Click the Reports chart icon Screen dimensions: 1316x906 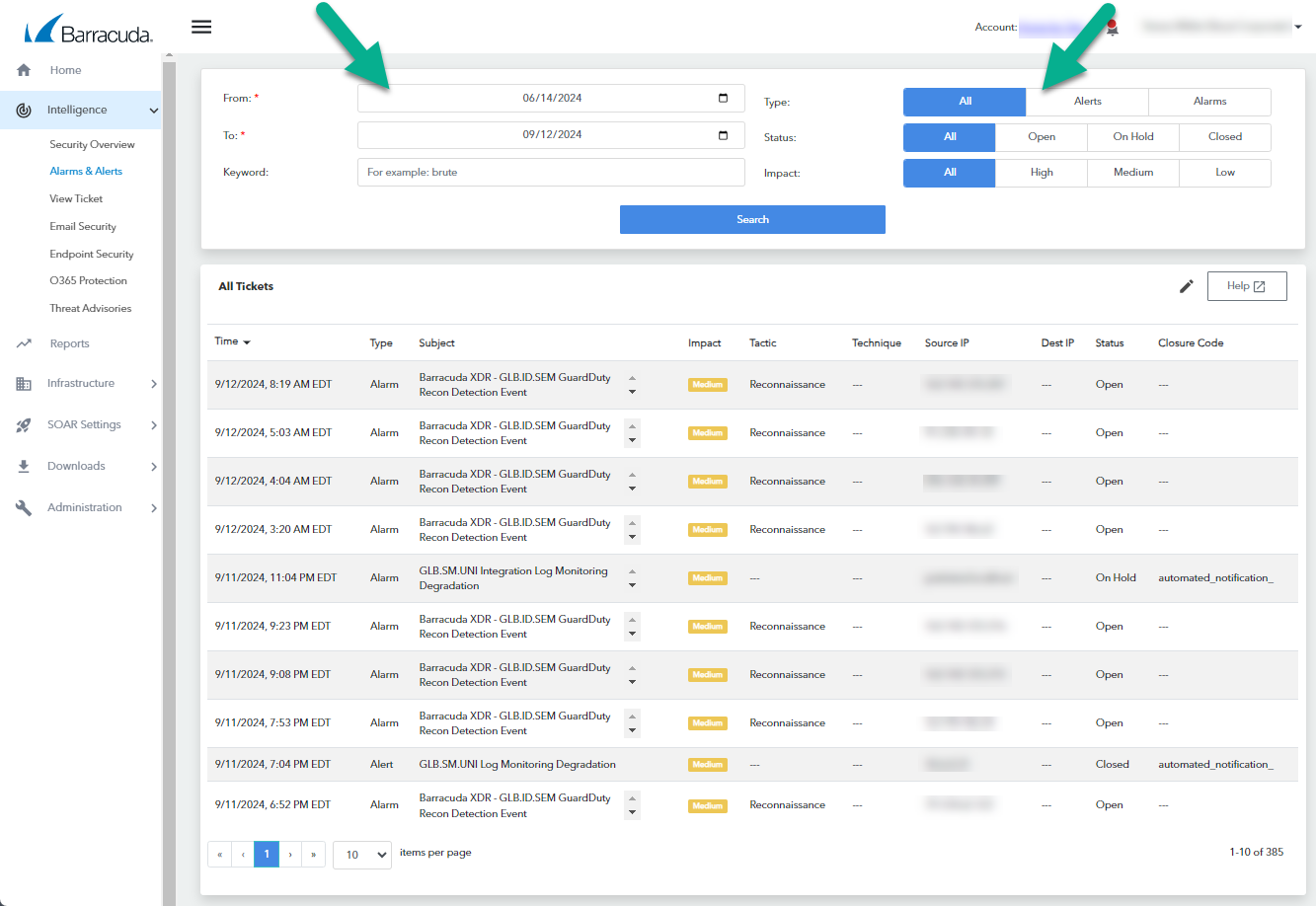pos(24,343)
